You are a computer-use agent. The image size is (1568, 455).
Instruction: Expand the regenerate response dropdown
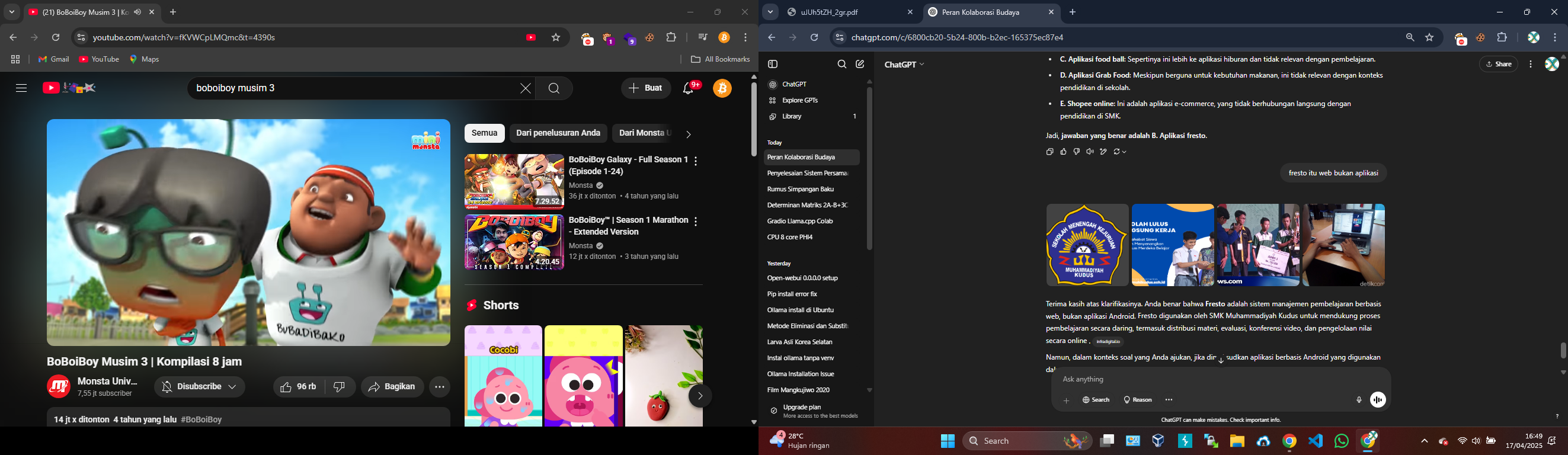click(1120, 152)
